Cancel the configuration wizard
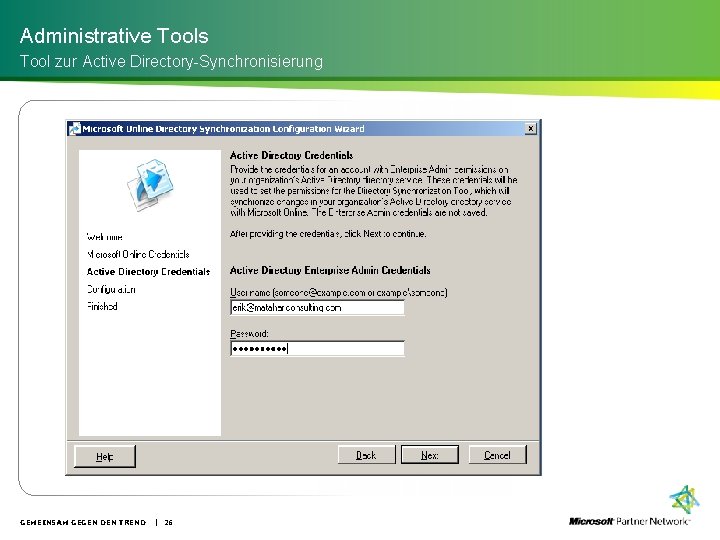This screenshot has height=540, width=720. pos(497,455)
